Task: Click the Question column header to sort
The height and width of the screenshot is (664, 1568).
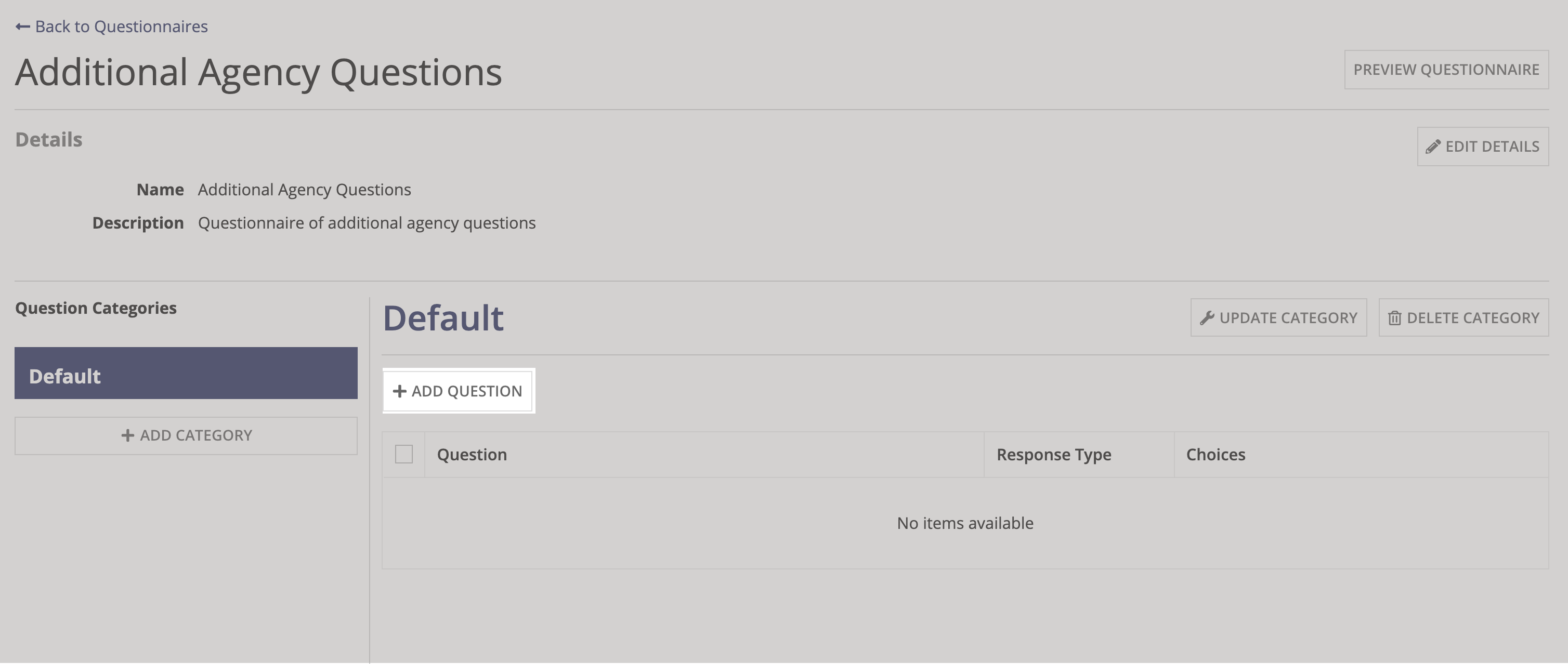Action: pyautogui.click(x=472, y=453)
